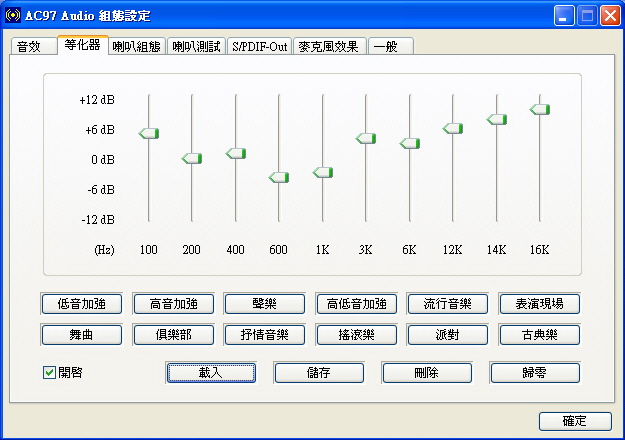This screenshot has width=625, height=440.
Task: Reset equalizer with 歸零 button
Action: 534,373
